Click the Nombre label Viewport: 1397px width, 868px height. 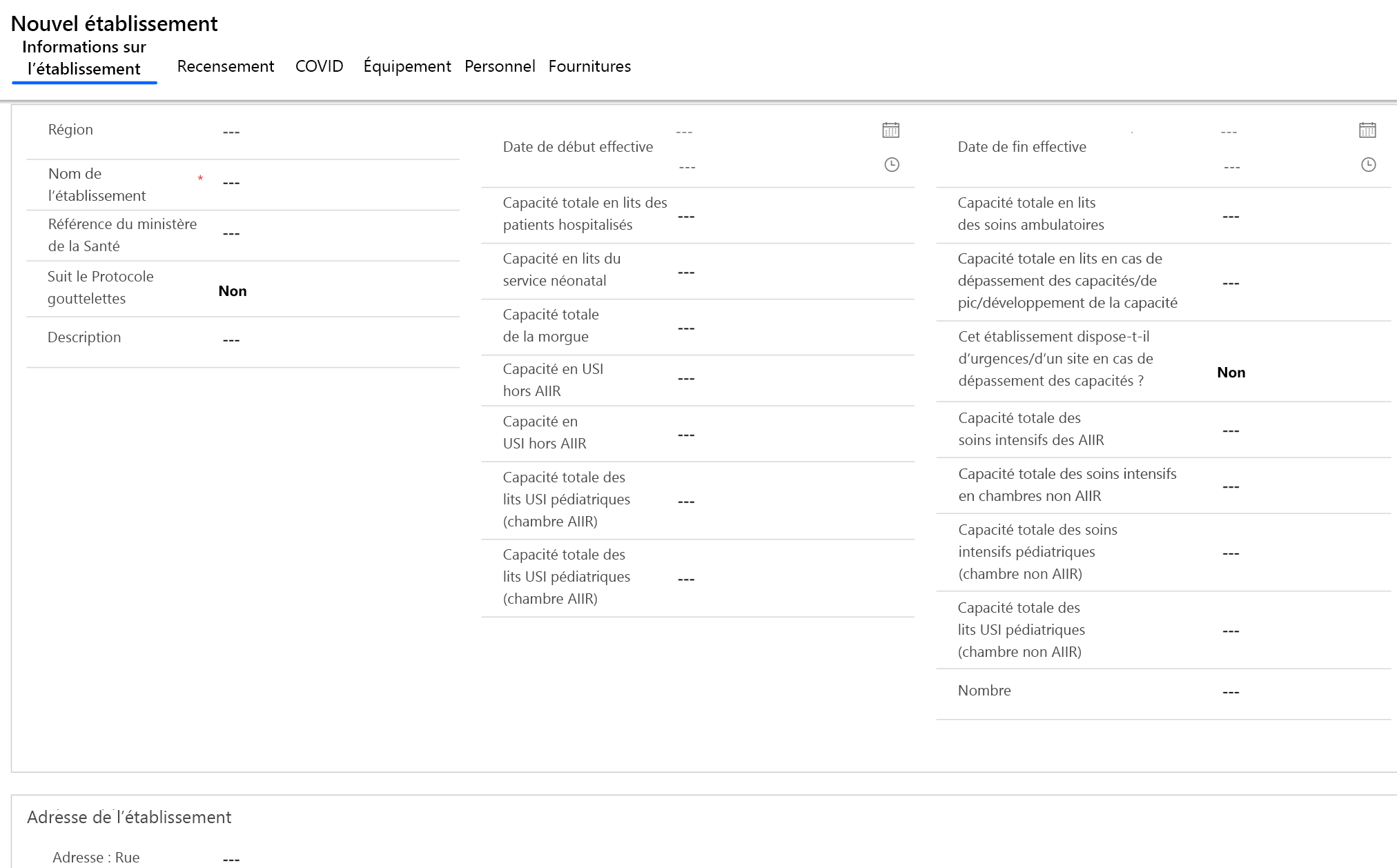click(984, 691)
